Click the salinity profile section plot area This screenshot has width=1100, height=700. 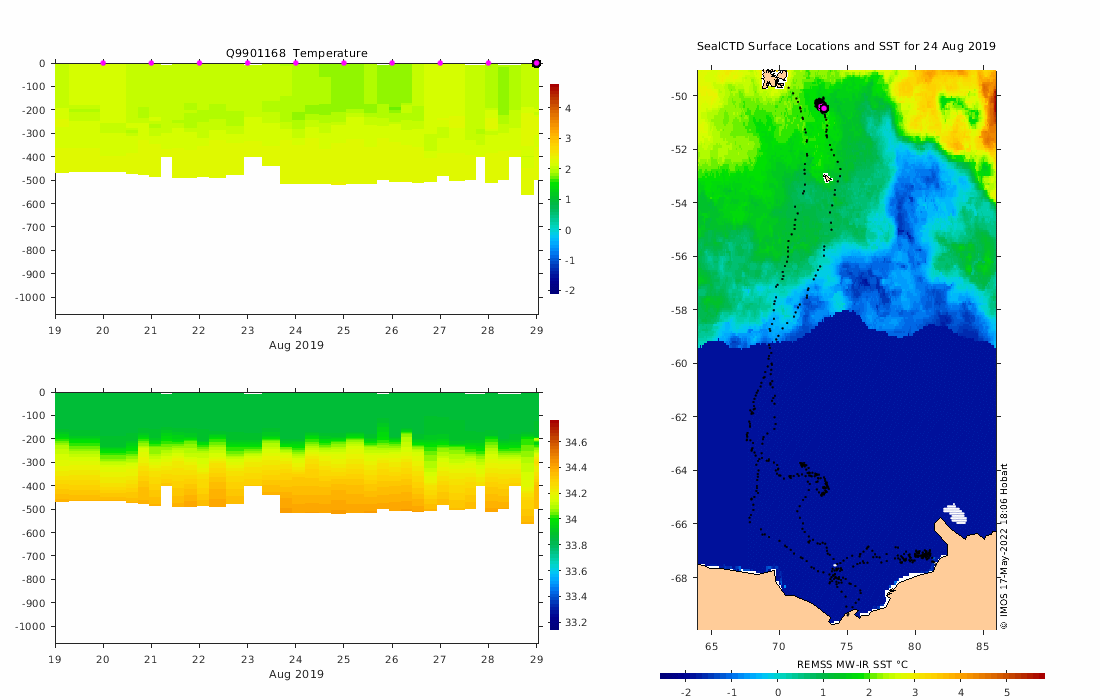coord(297,518)
